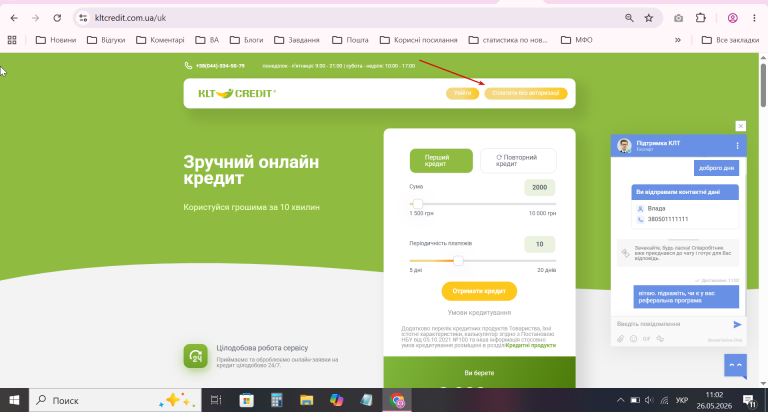Focus the chat message input field
This screenshot has height=412, width=768.
[x=671, y=324]
